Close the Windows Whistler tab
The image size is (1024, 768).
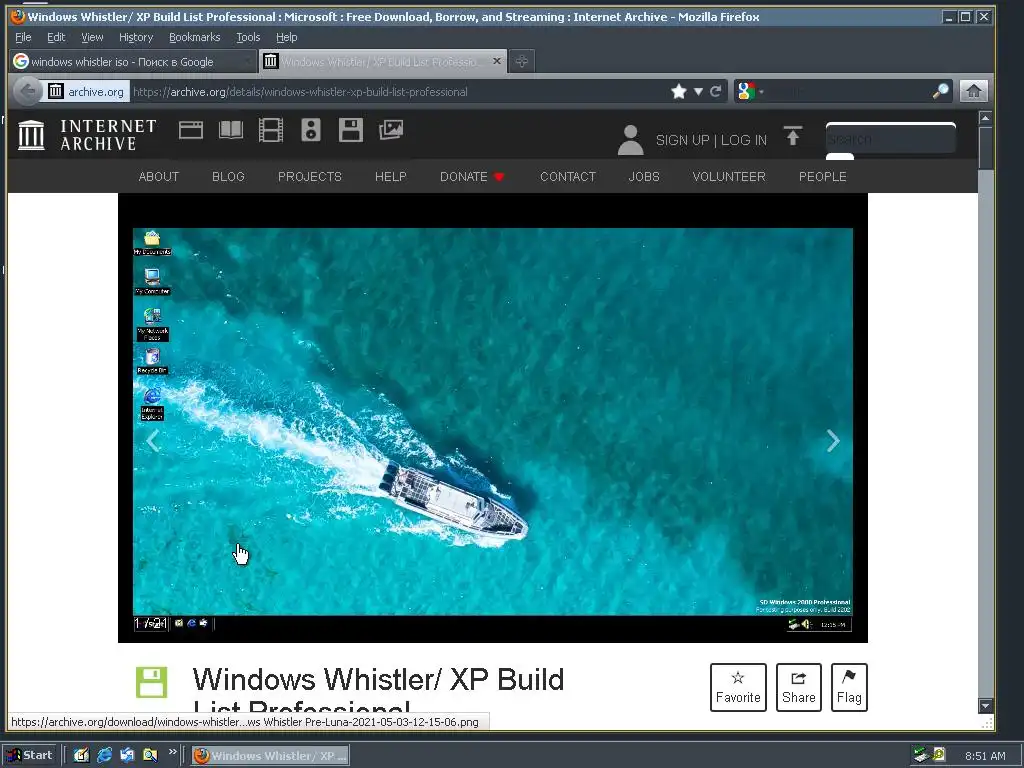click(x=496, y=61)
